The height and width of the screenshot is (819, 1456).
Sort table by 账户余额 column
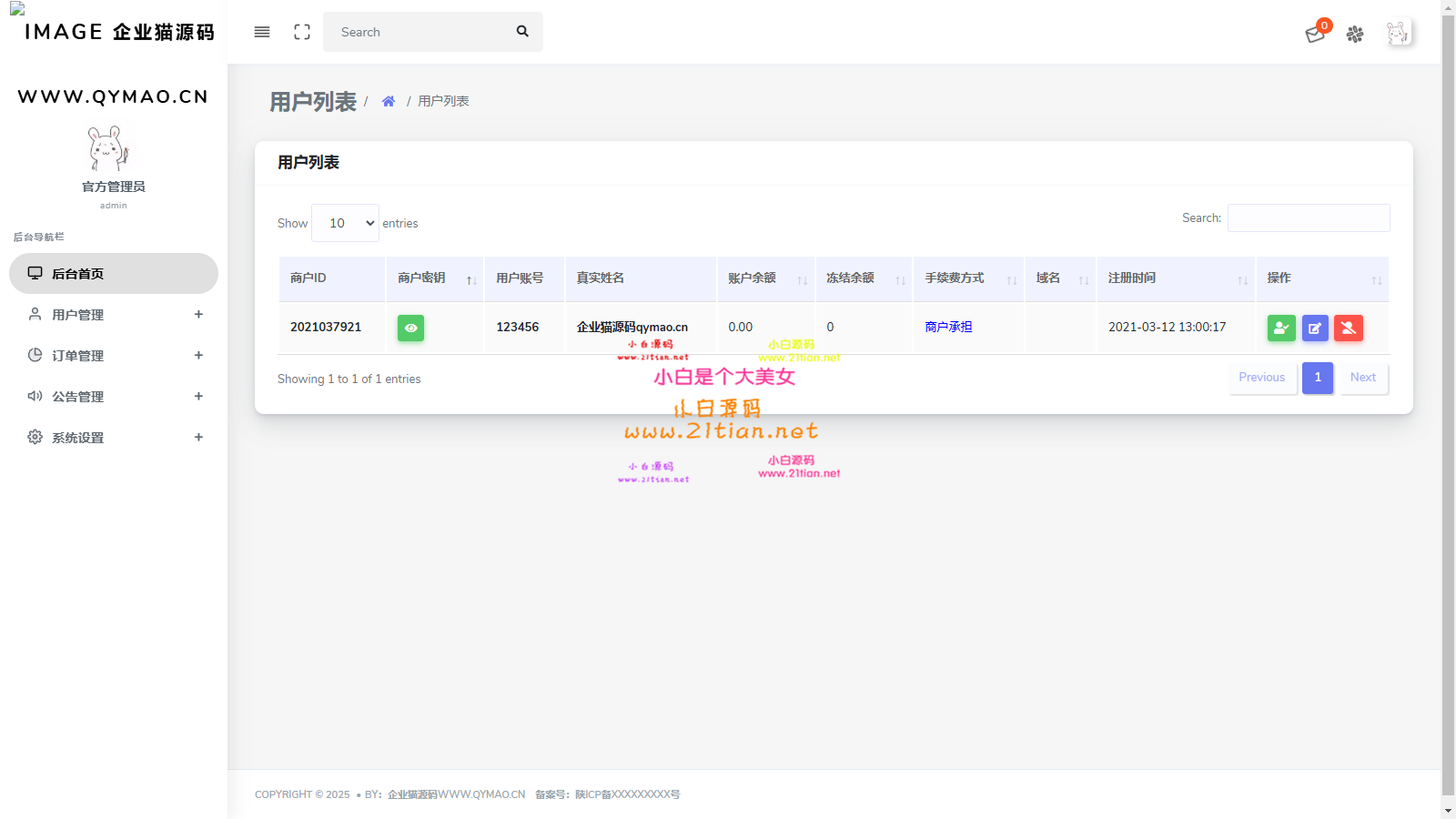[x=765, y=278]
